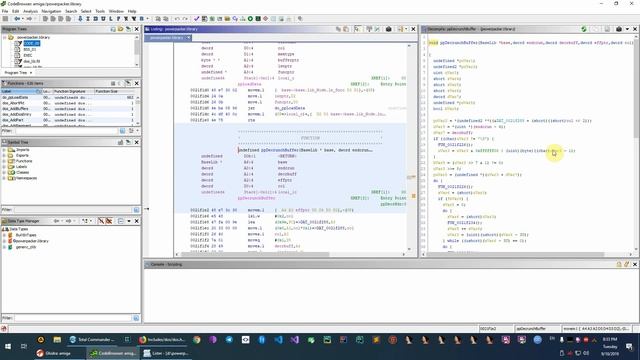Click the Data Type Manager filter field
This screenshot has height=360, width=640.
[73, 318]
